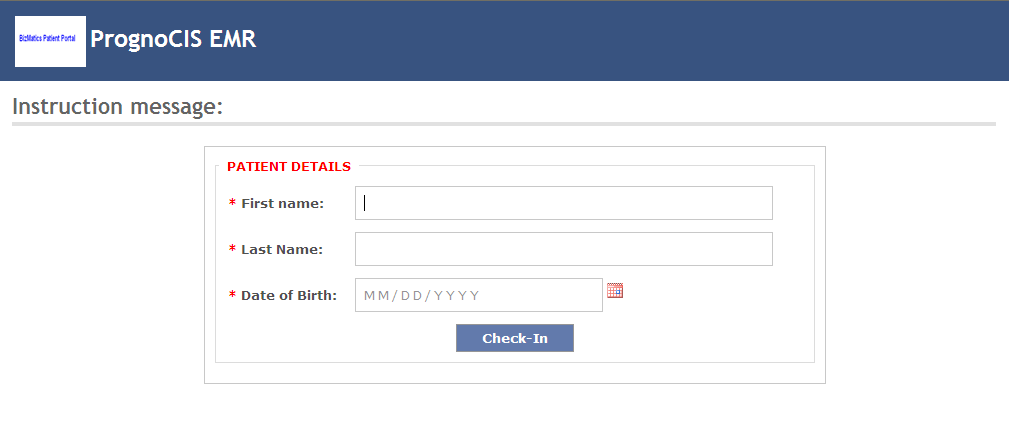The width and height of the screenshot is (1009, 426).
Task: Click the MM/DD/YYYY placeholder text
Action: (x=422, y=295)
